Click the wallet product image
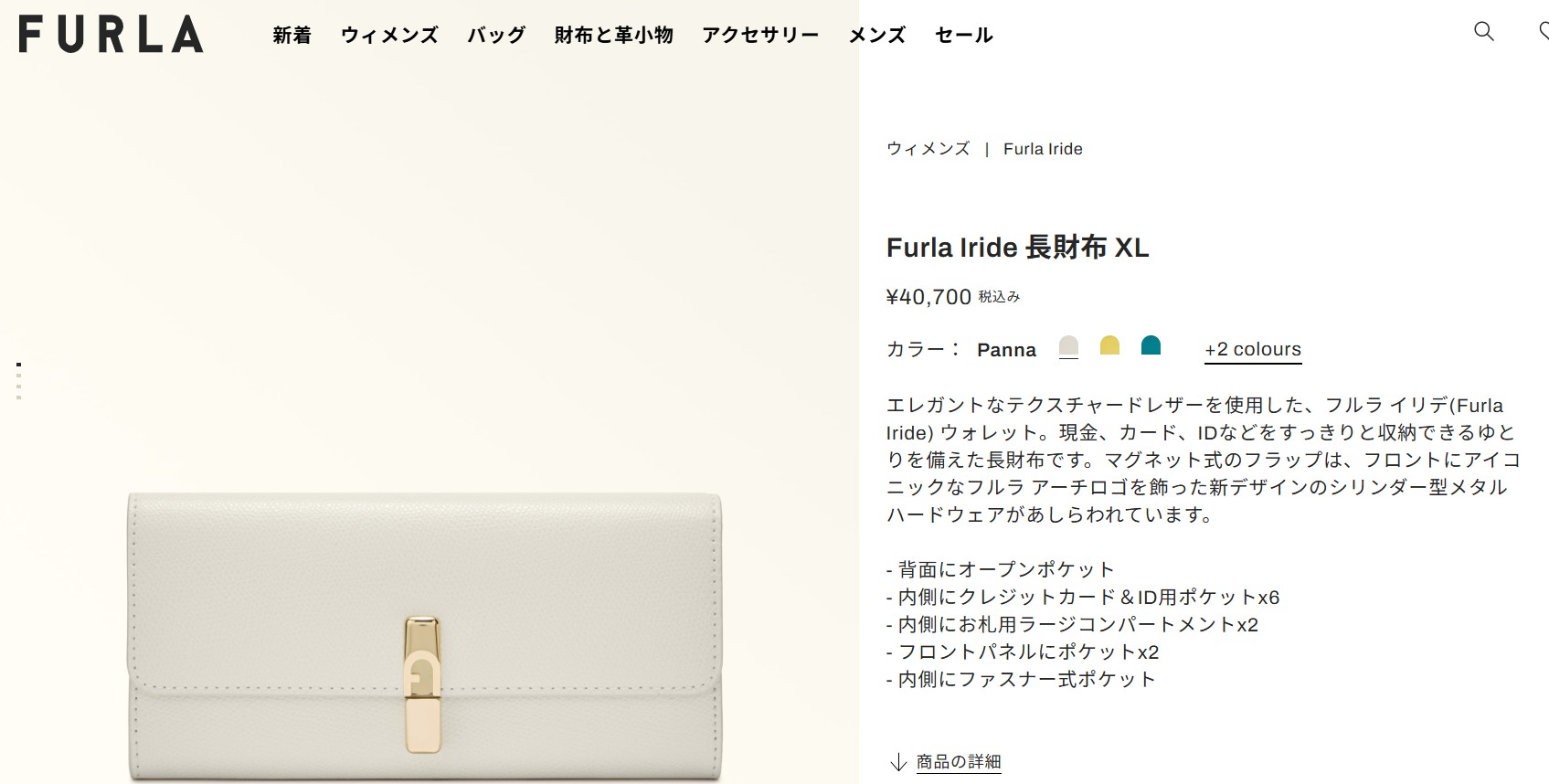Viewport: 1549px width, 784px height. click(x=424, y=635)
